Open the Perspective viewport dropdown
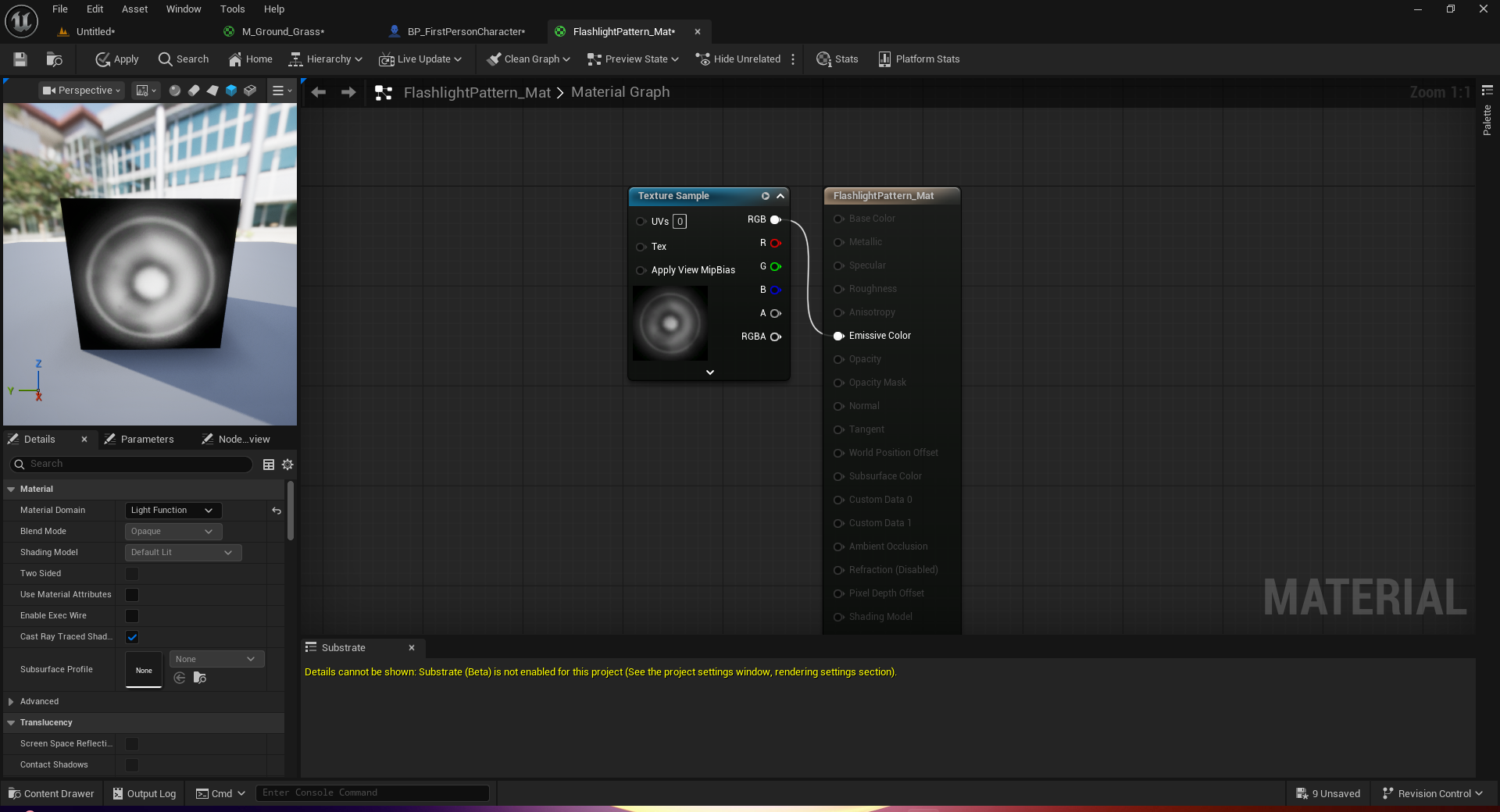 coord(82,91)
